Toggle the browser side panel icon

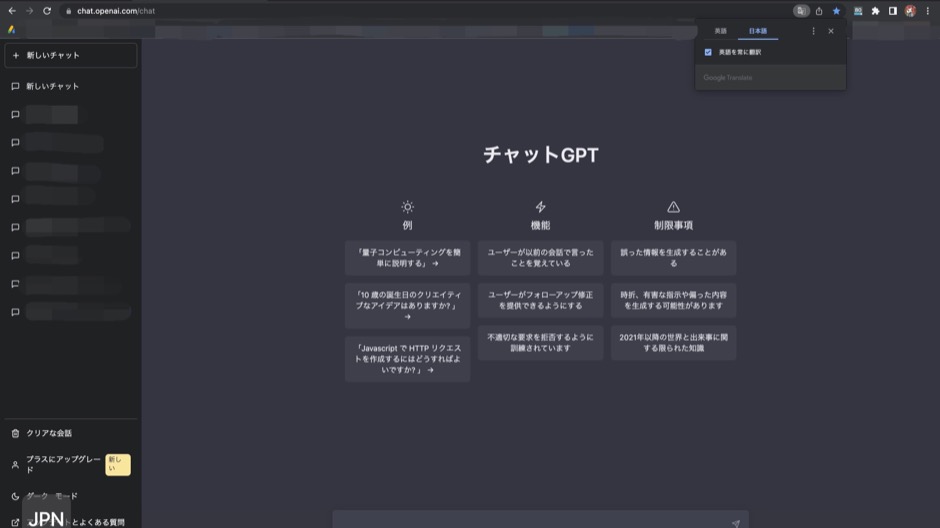tap(893, 11)
